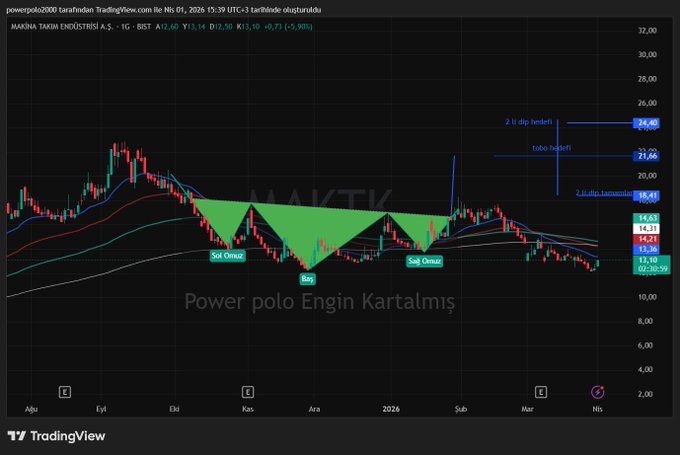Screen dimensions: 680x455
Task: Click the Eki label on the time axis
Action: click(x=174, y=409)
